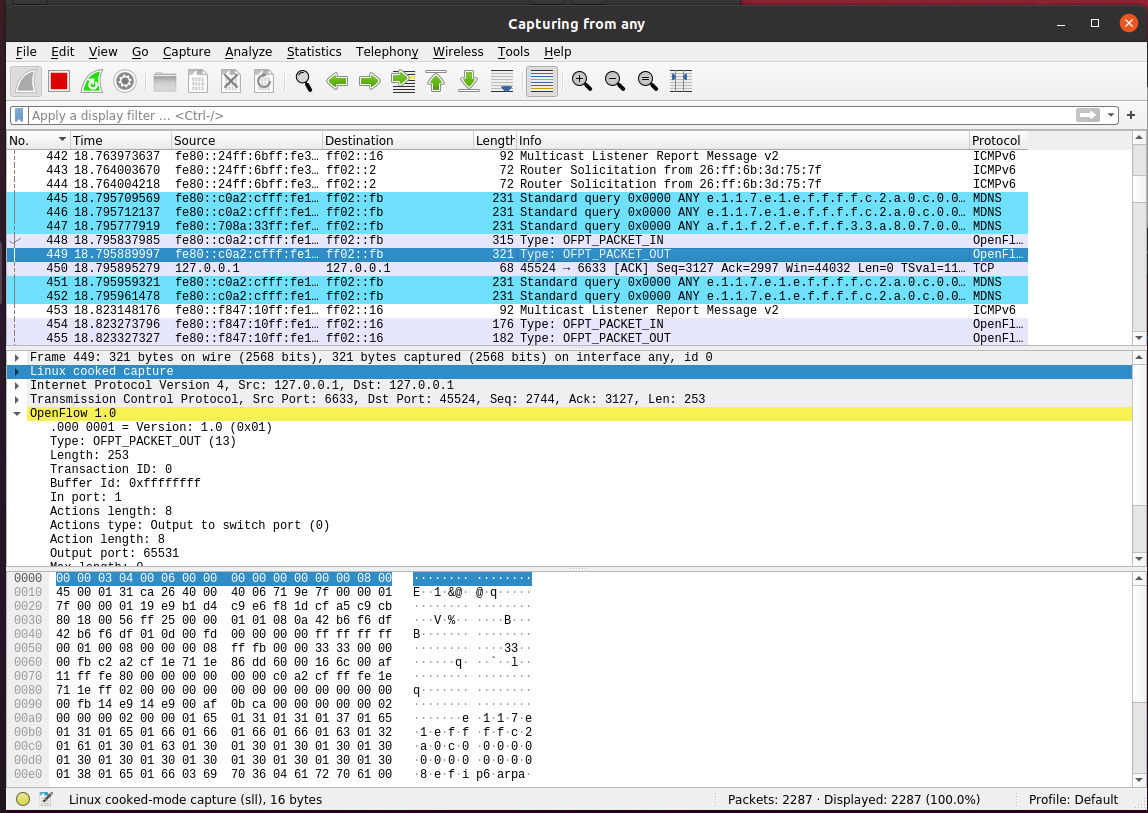Collapse the OpenFlow 1.0 tree

coord(17,413)
